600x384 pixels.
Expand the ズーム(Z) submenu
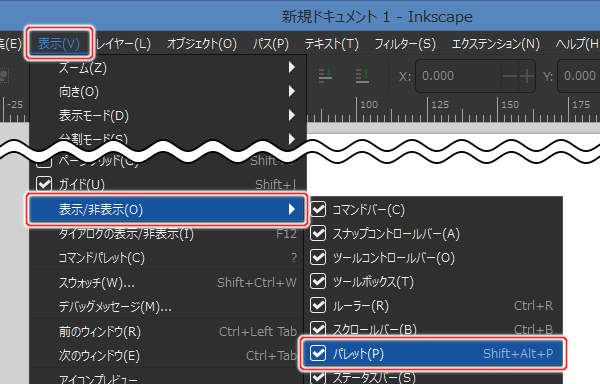point(168,68)
